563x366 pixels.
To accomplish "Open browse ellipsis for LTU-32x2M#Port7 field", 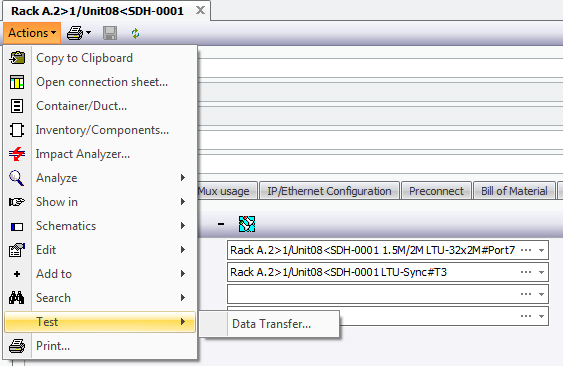I will click(x=526, y=250).
